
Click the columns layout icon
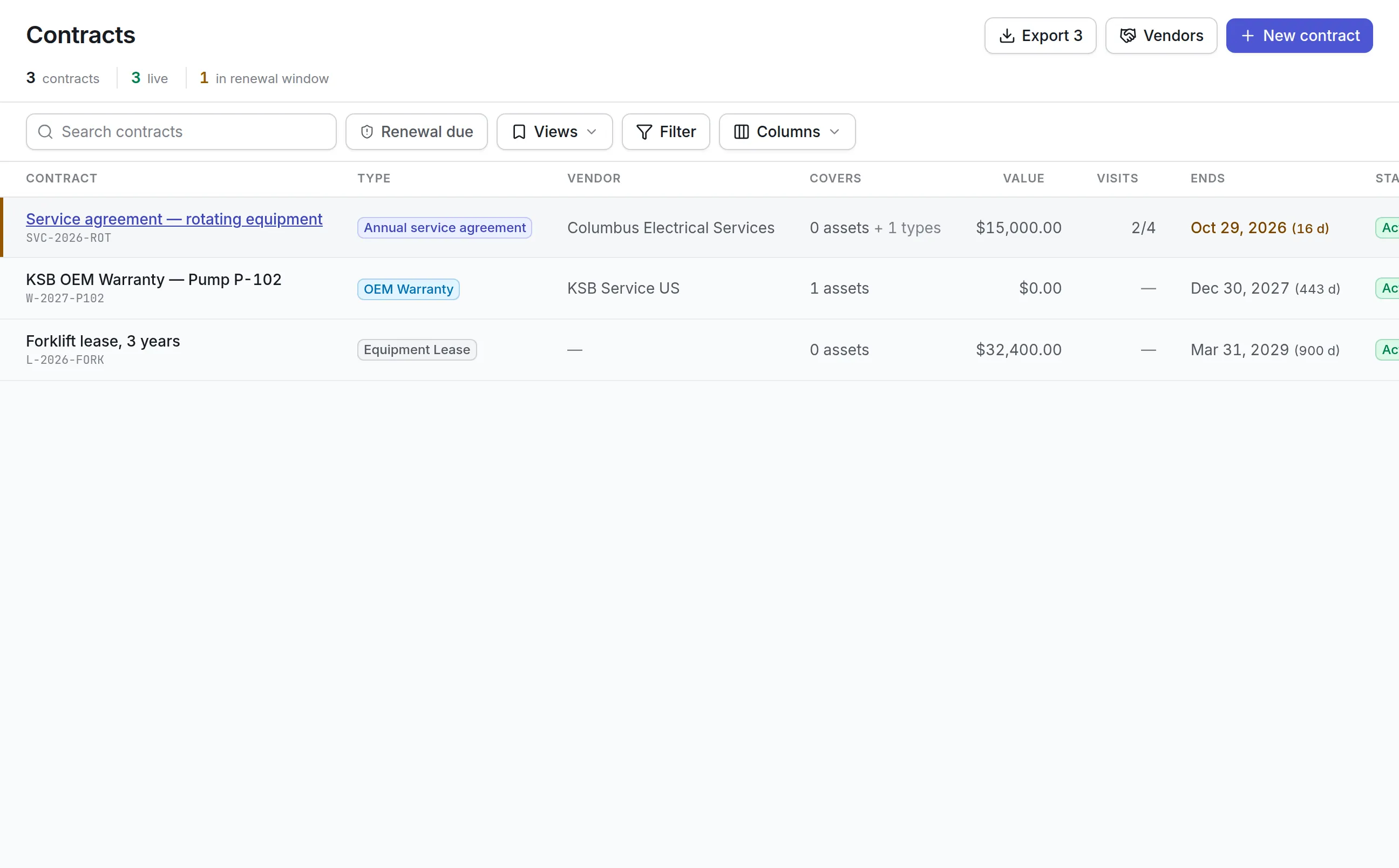tap(741, 132)
